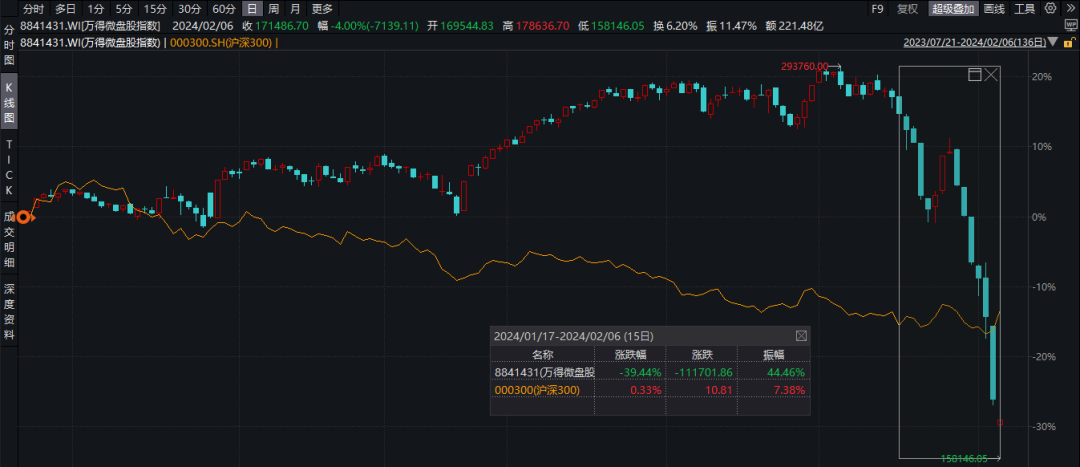Select the 5分 five-minute period

tap(123, 9)
